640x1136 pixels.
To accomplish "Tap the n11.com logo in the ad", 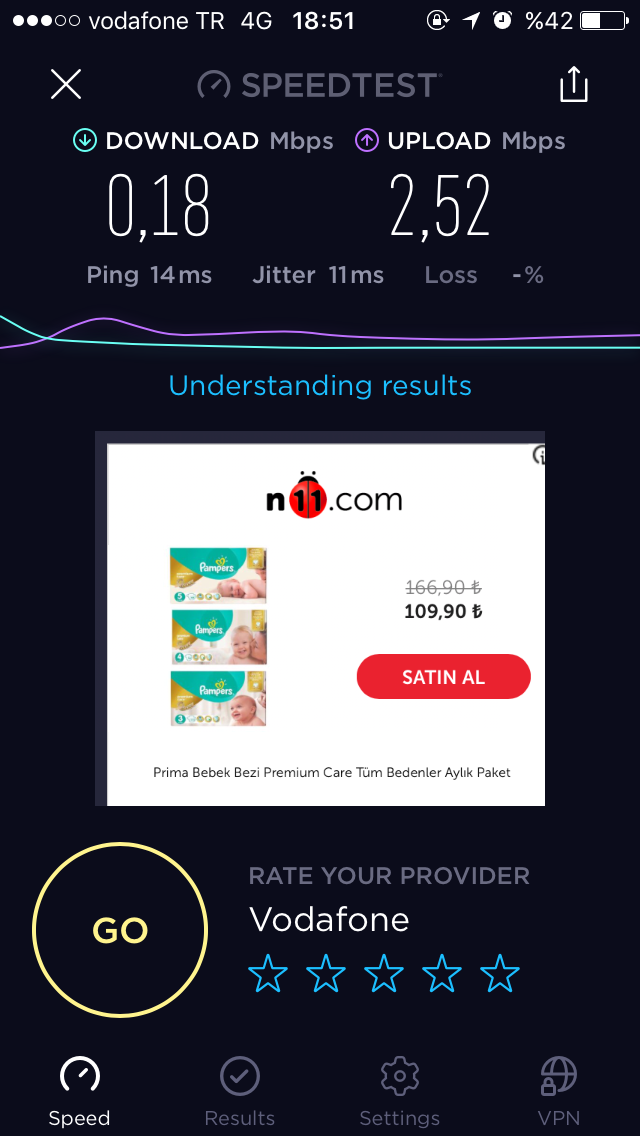I will [333, 497].
